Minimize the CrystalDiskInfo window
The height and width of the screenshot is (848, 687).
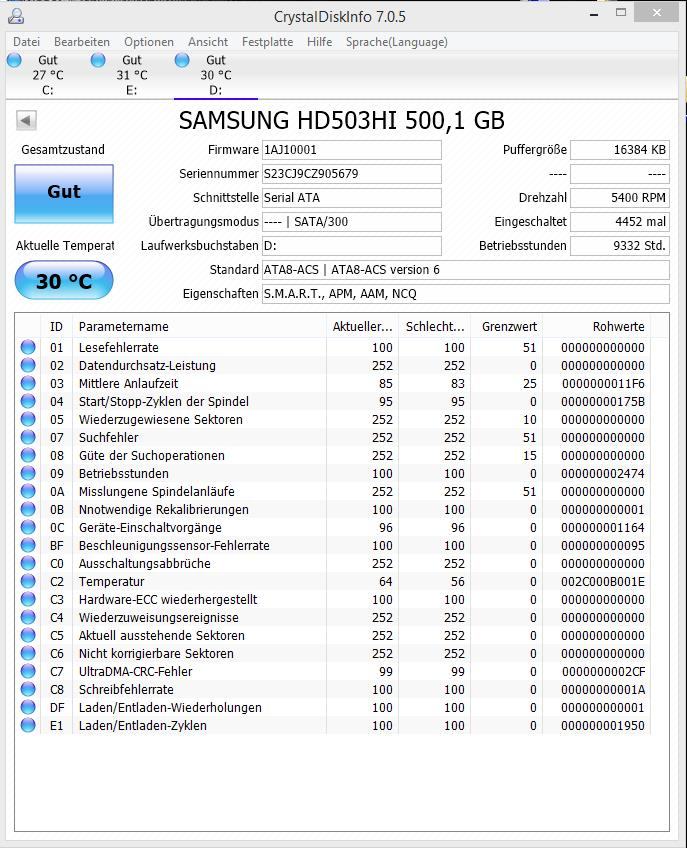click(594, 13)
